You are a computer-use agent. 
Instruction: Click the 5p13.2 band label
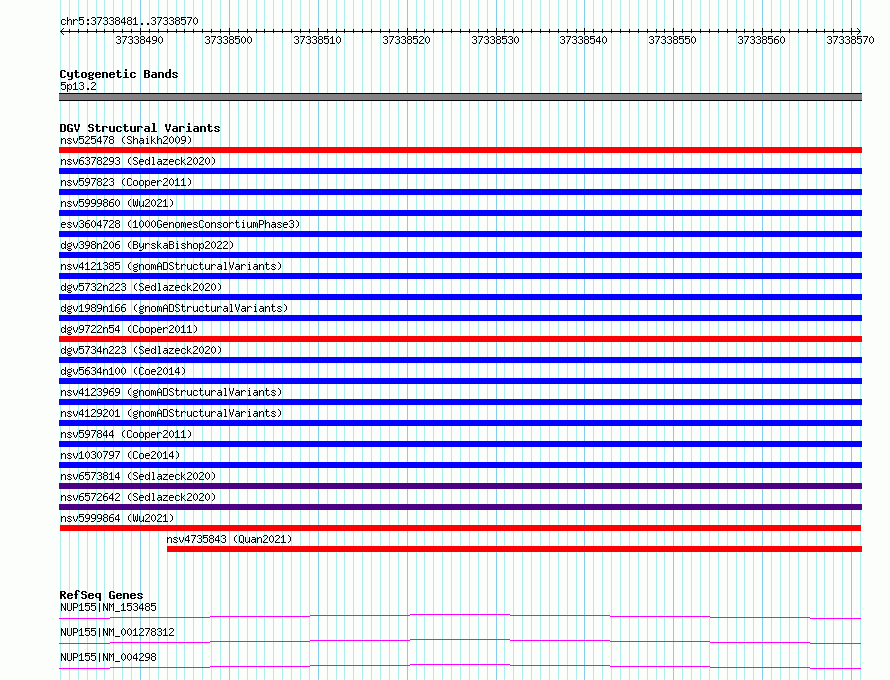click(x=78, y=86)
